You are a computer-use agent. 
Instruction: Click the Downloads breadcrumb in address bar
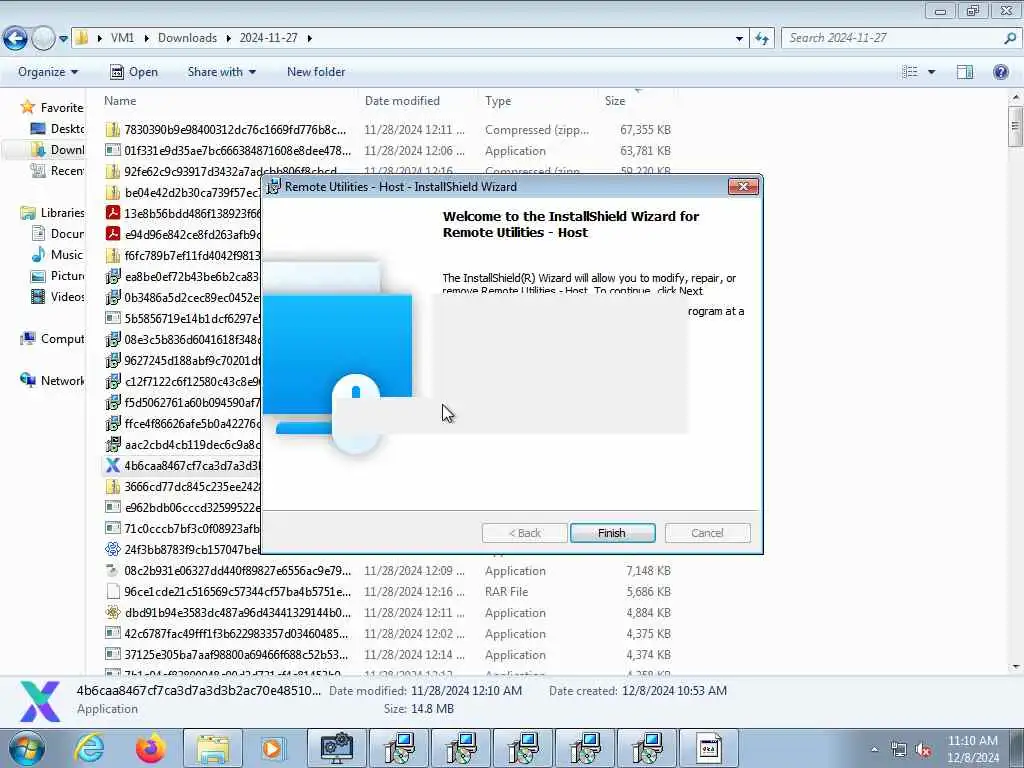187,38
